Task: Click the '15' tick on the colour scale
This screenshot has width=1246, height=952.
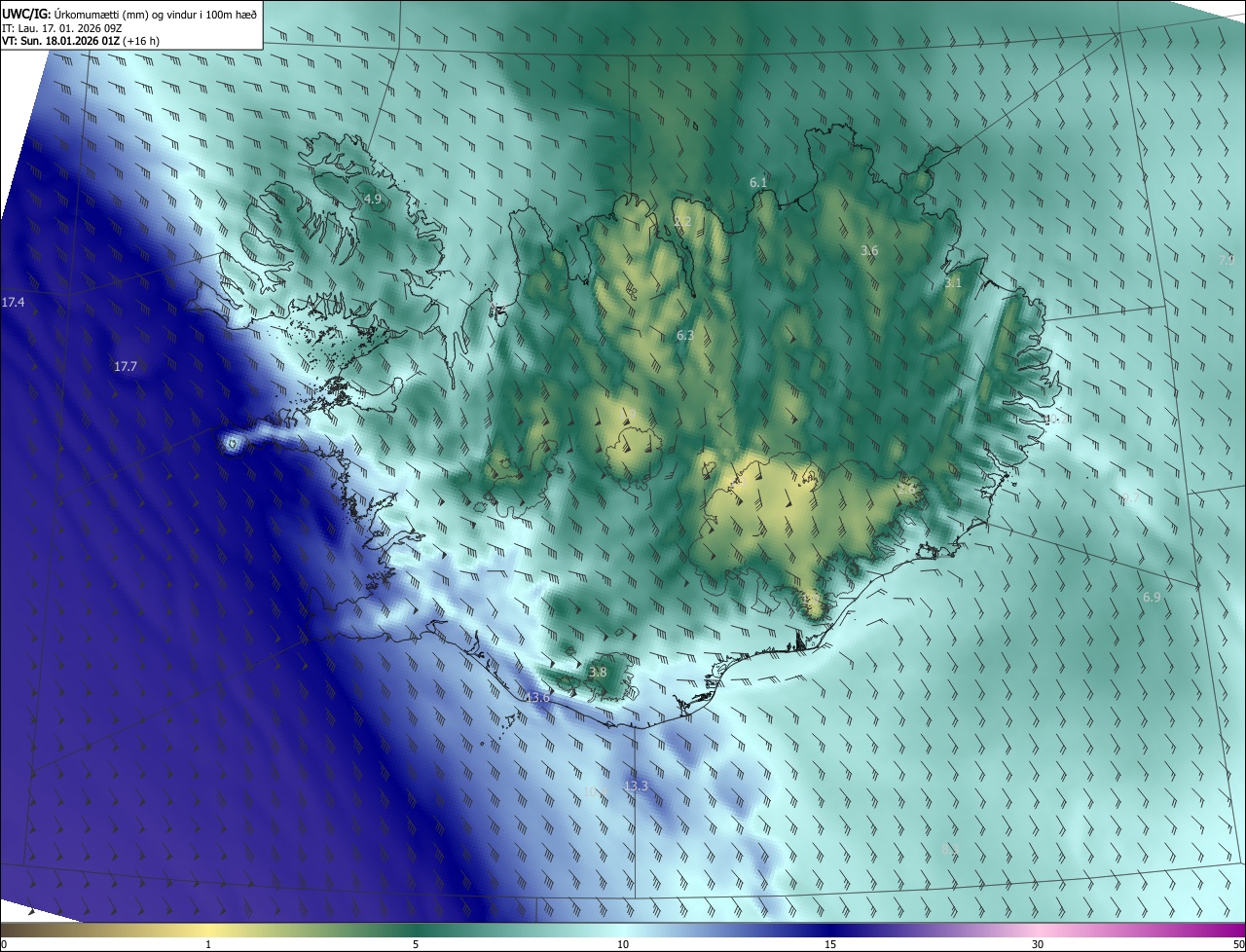Action: [x=830, y=944]
